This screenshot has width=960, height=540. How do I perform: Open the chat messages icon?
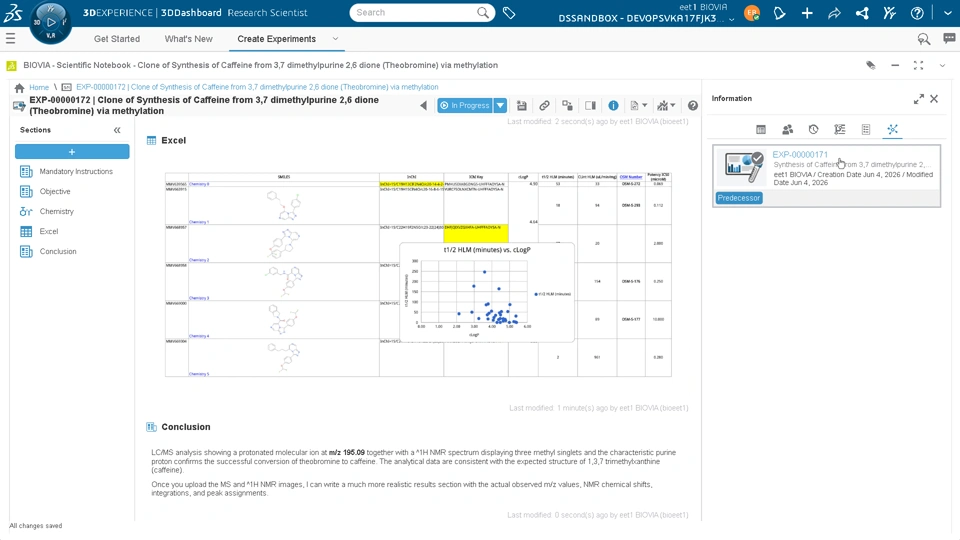[949, 39]
